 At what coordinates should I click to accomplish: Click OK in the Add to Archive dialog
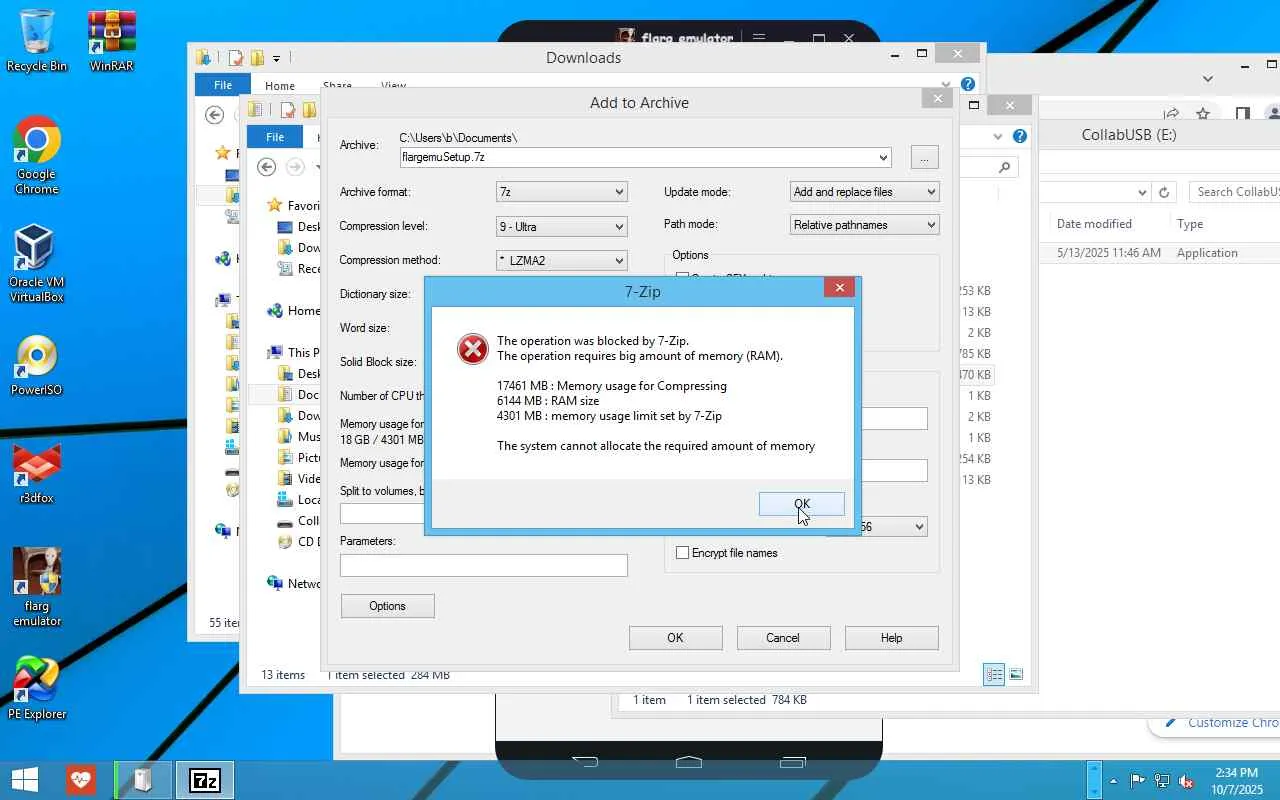(676, 638)
